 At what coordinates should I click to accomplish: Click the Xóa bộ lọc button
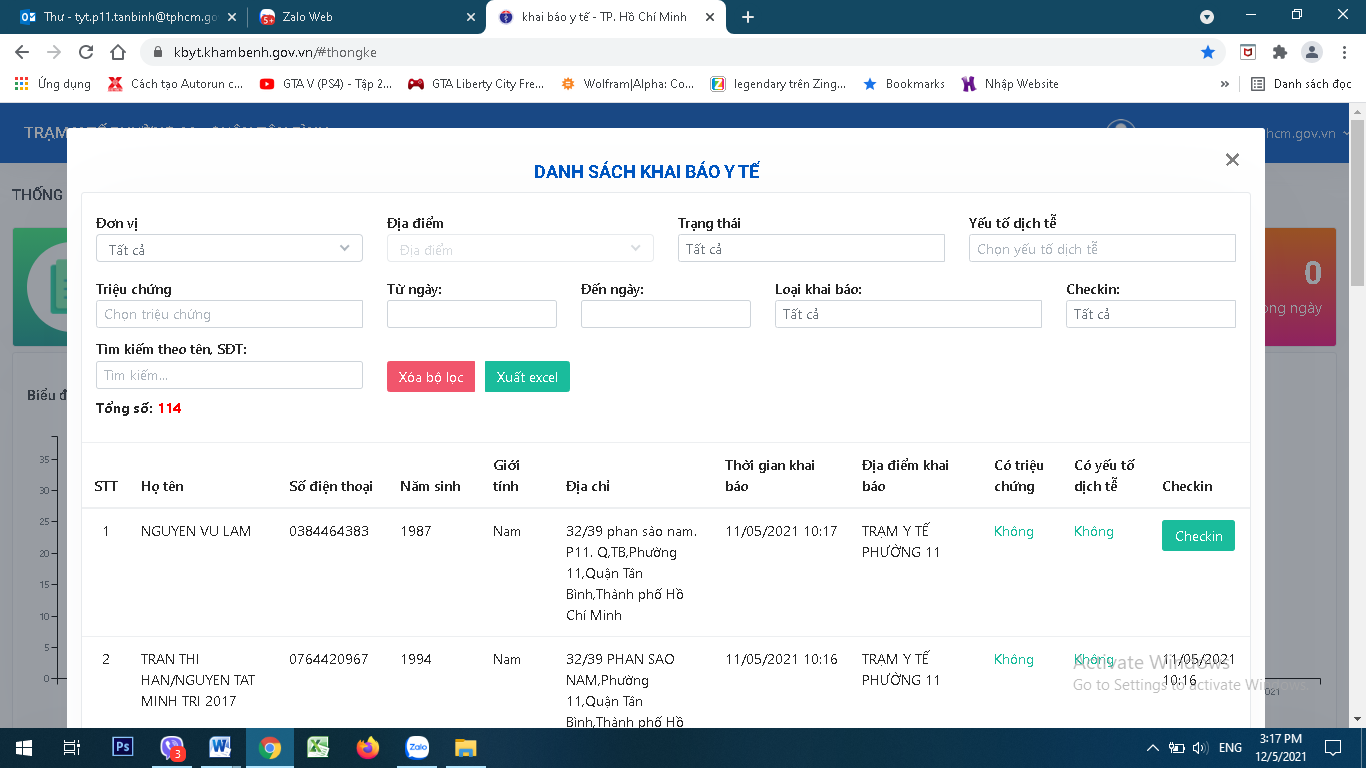430,377
